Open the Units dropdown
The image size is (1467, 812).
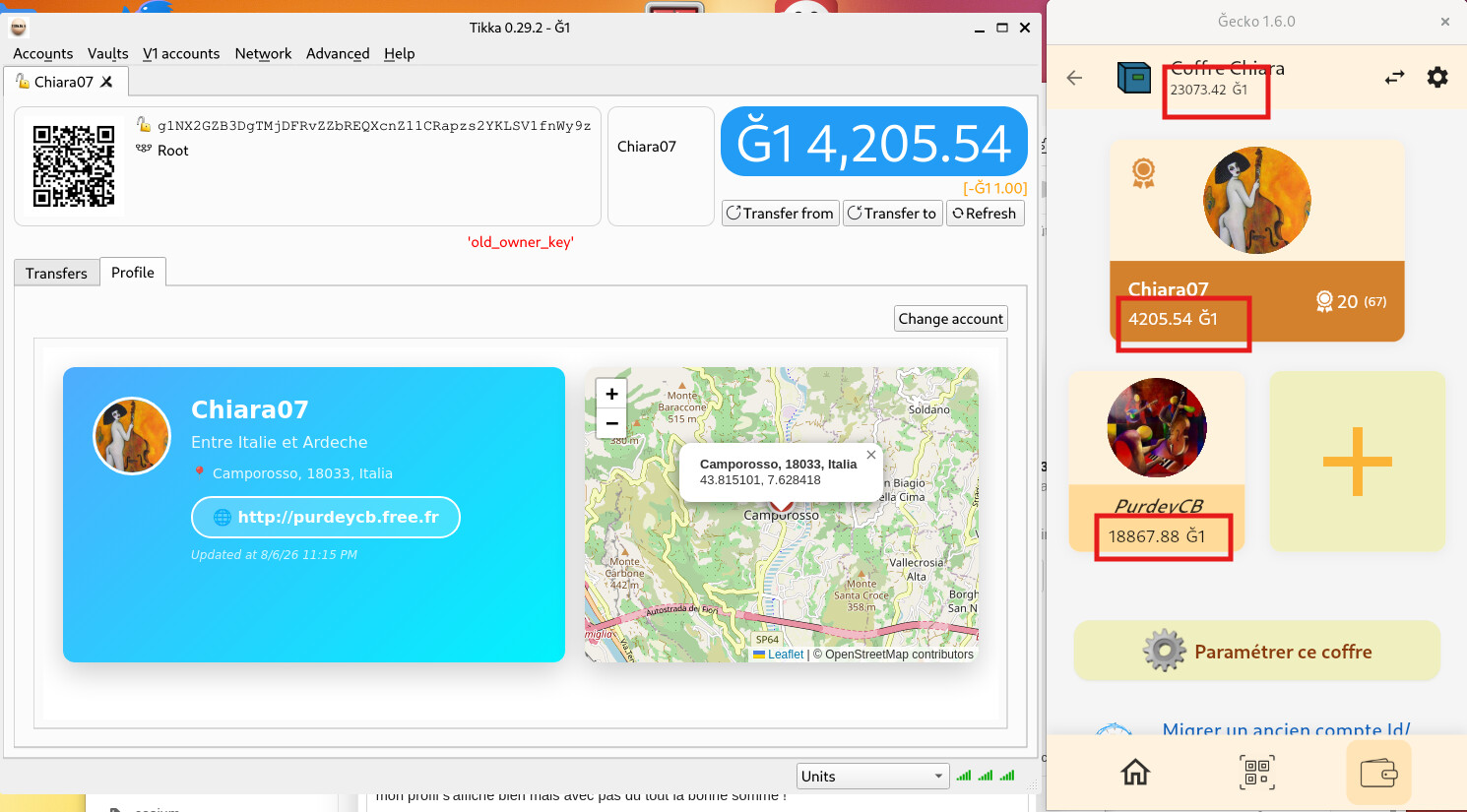[872, 777]
